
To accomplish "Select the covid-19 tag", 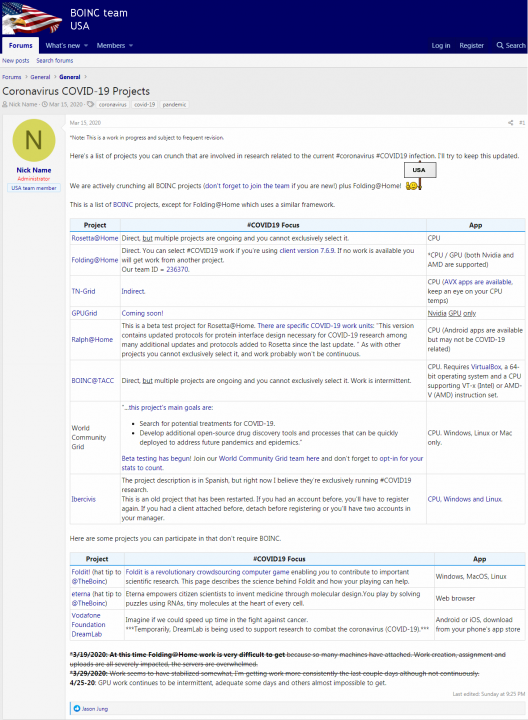I will (144, 105).
